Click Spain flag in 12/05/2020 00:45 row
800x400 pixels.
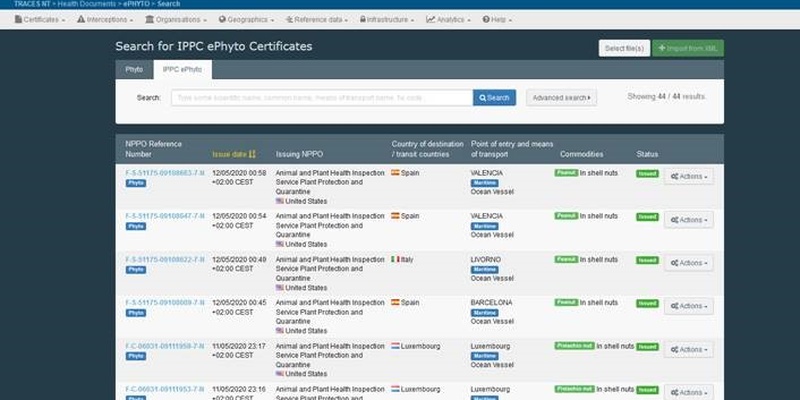pos(395,303)
